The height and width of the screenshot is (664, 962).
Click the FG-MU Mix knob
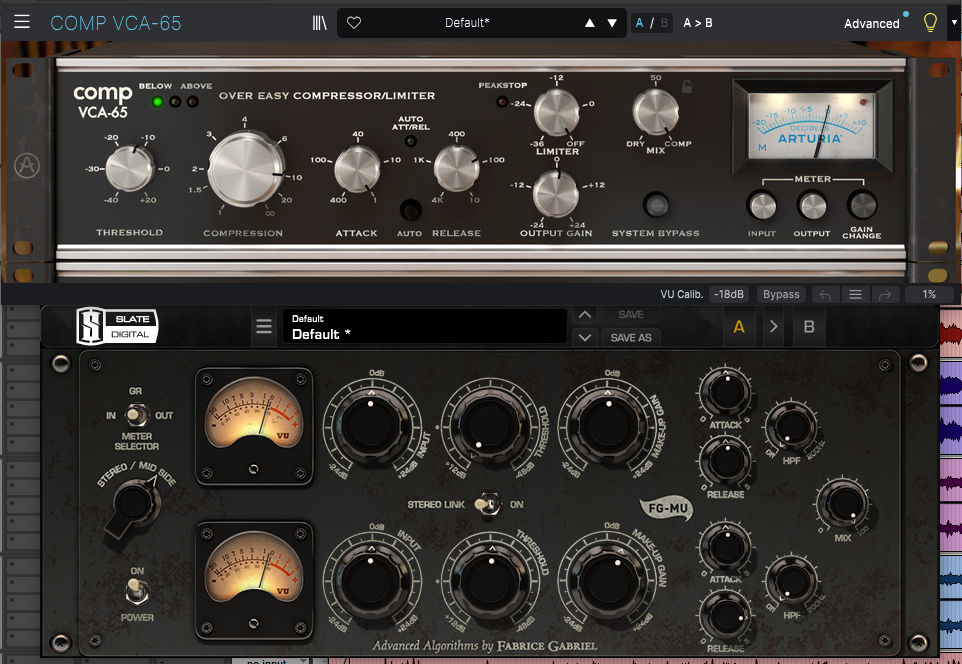coord(845,504)
